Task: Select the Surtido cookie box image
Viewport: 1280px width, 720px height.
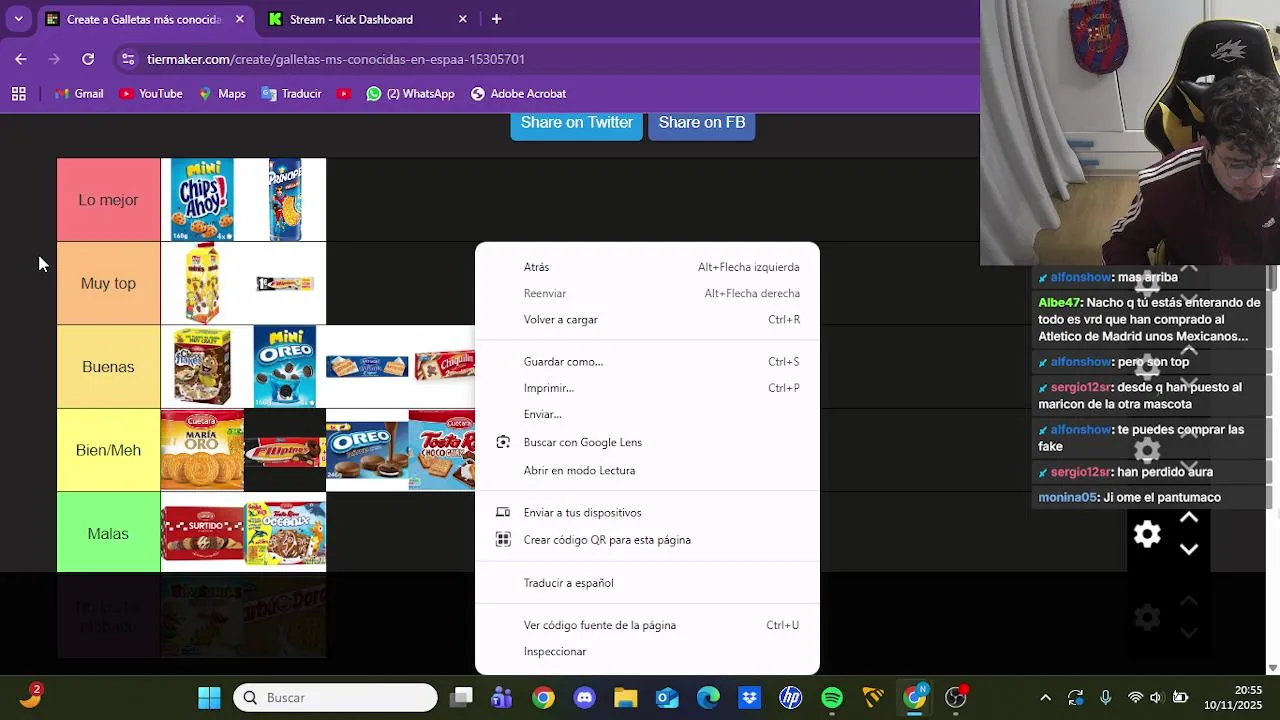Action: point(202,534)
